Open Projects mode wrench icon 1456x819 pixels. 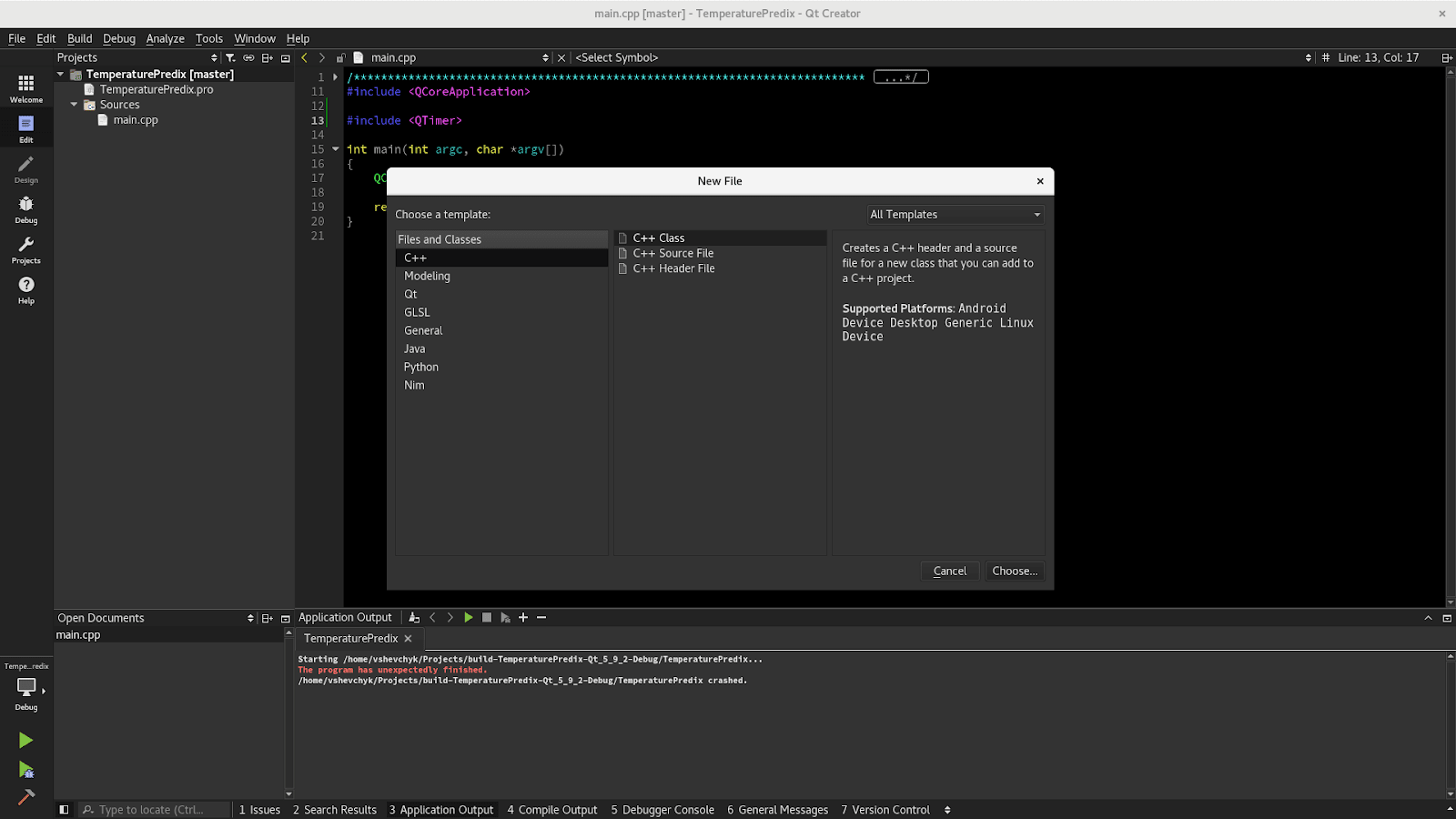point(25,249)
